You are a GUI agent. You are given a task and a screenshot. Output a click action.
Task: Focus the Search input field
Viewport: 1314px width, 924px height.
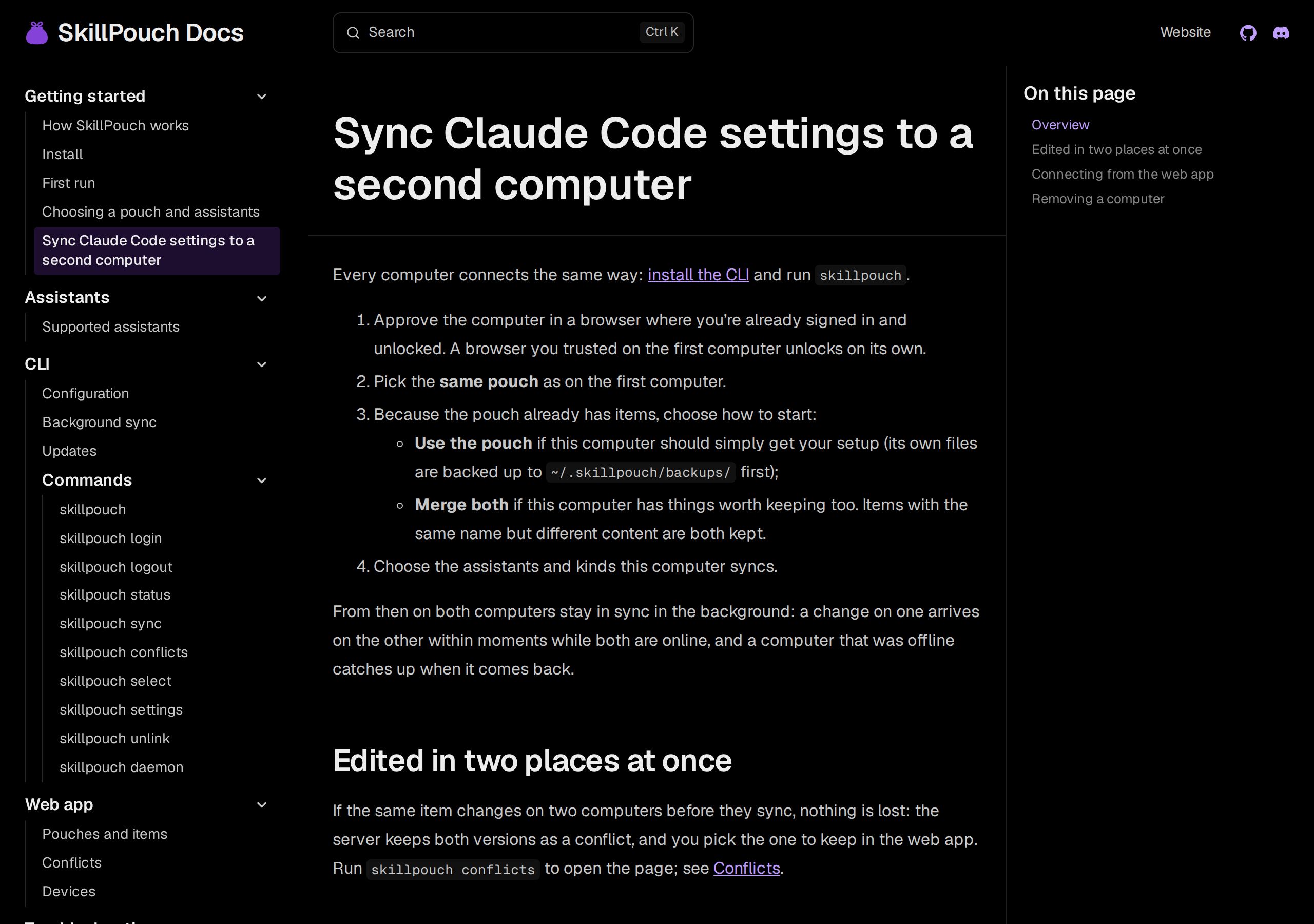(513, 33)
